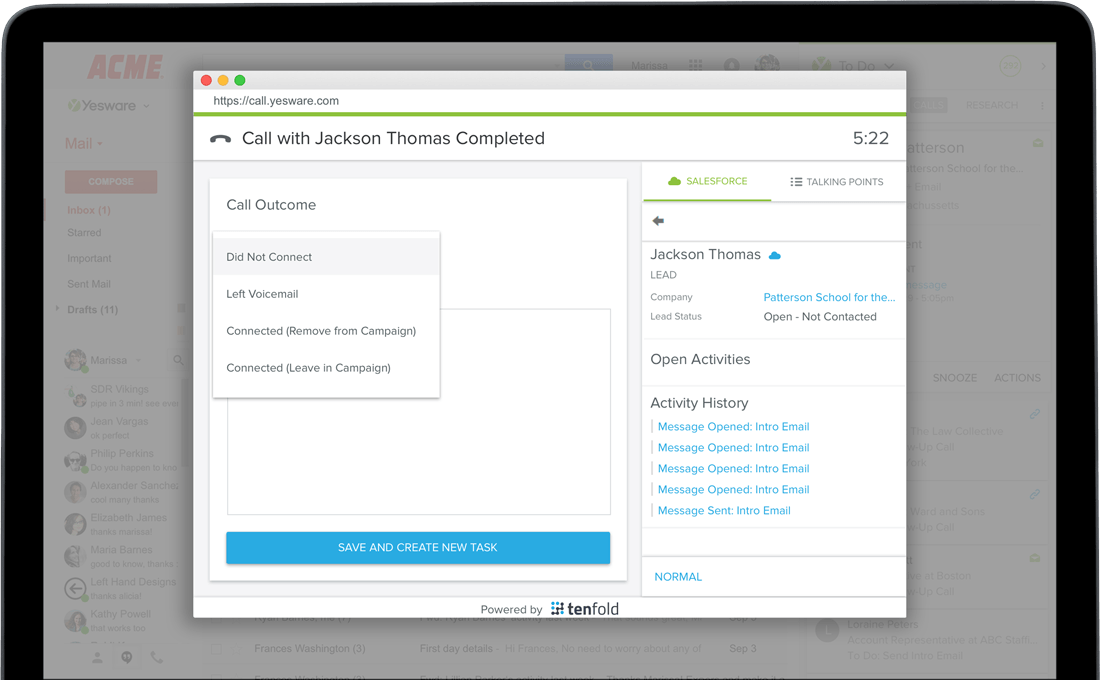Click the back arrow in Salesforce panel
The height and width of the screenshot is (680, 1100).
tap(658, 221)
